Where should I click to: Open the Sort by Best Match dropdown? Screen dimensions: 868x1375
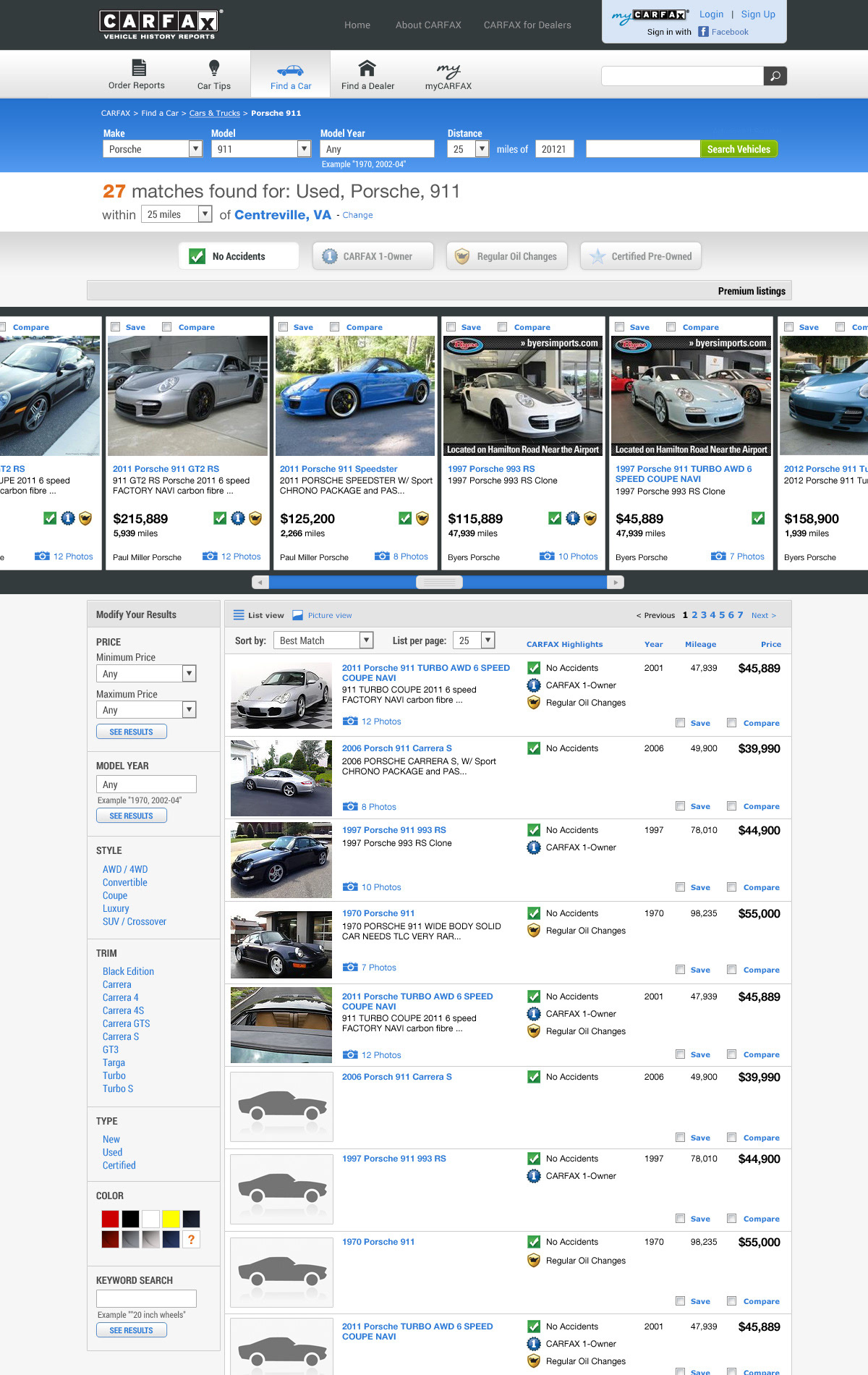coord(323,640)
